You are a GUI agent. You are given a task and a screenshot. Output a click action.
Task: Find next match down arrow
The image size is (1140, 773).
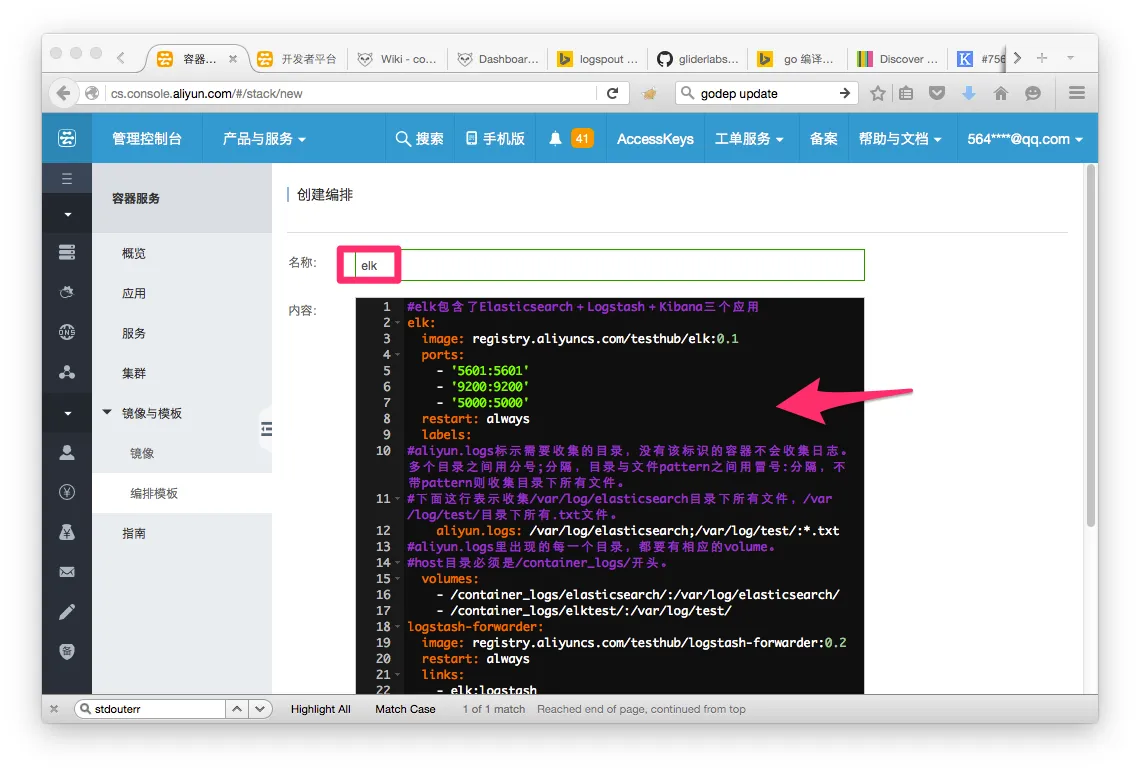(x=260, y=709)
